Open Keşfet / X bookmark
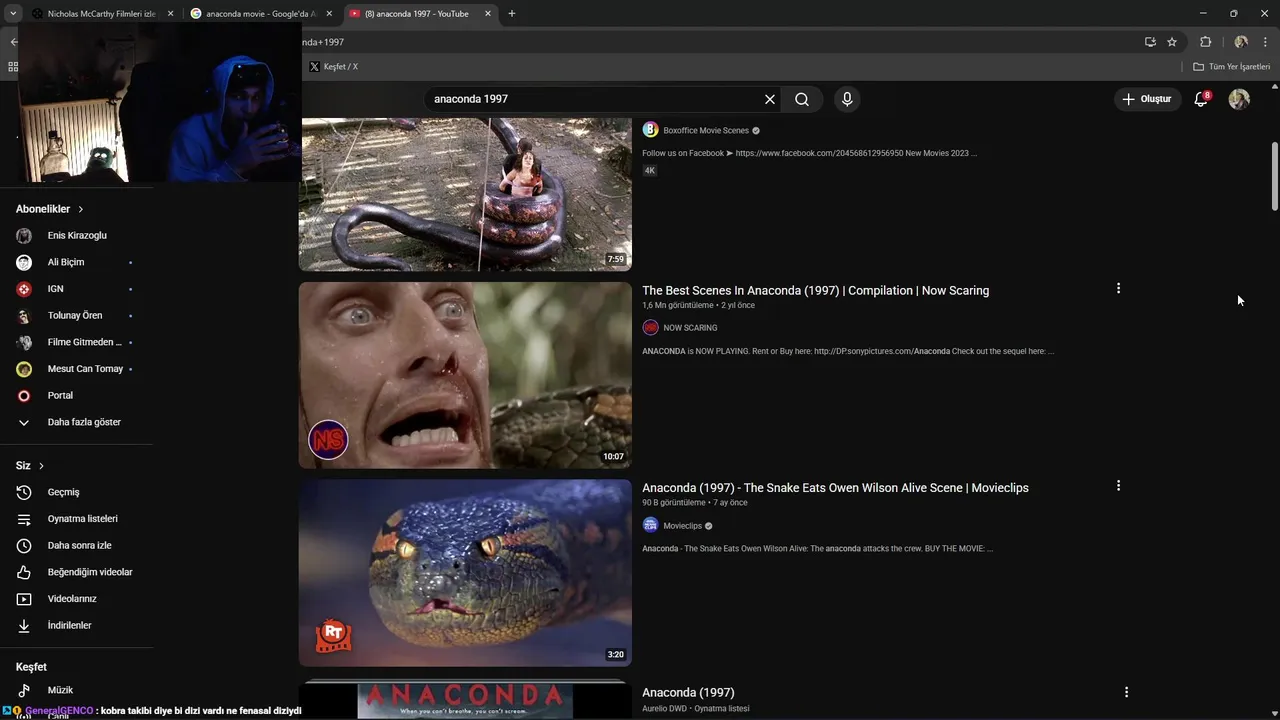 click(x=333, y=67)
